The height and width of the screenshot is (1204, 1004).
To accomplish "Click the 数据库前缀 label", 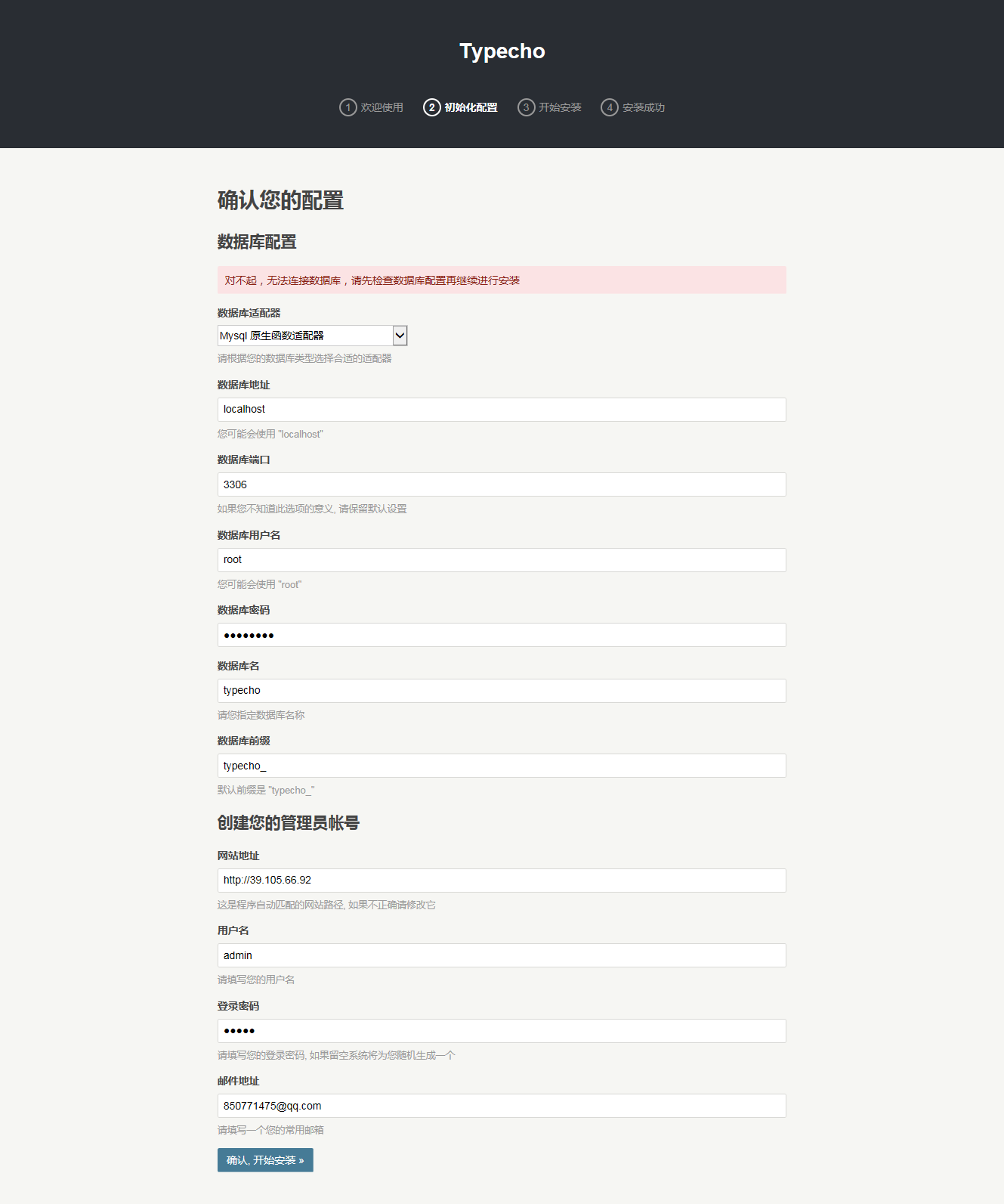I will (243, 741).
